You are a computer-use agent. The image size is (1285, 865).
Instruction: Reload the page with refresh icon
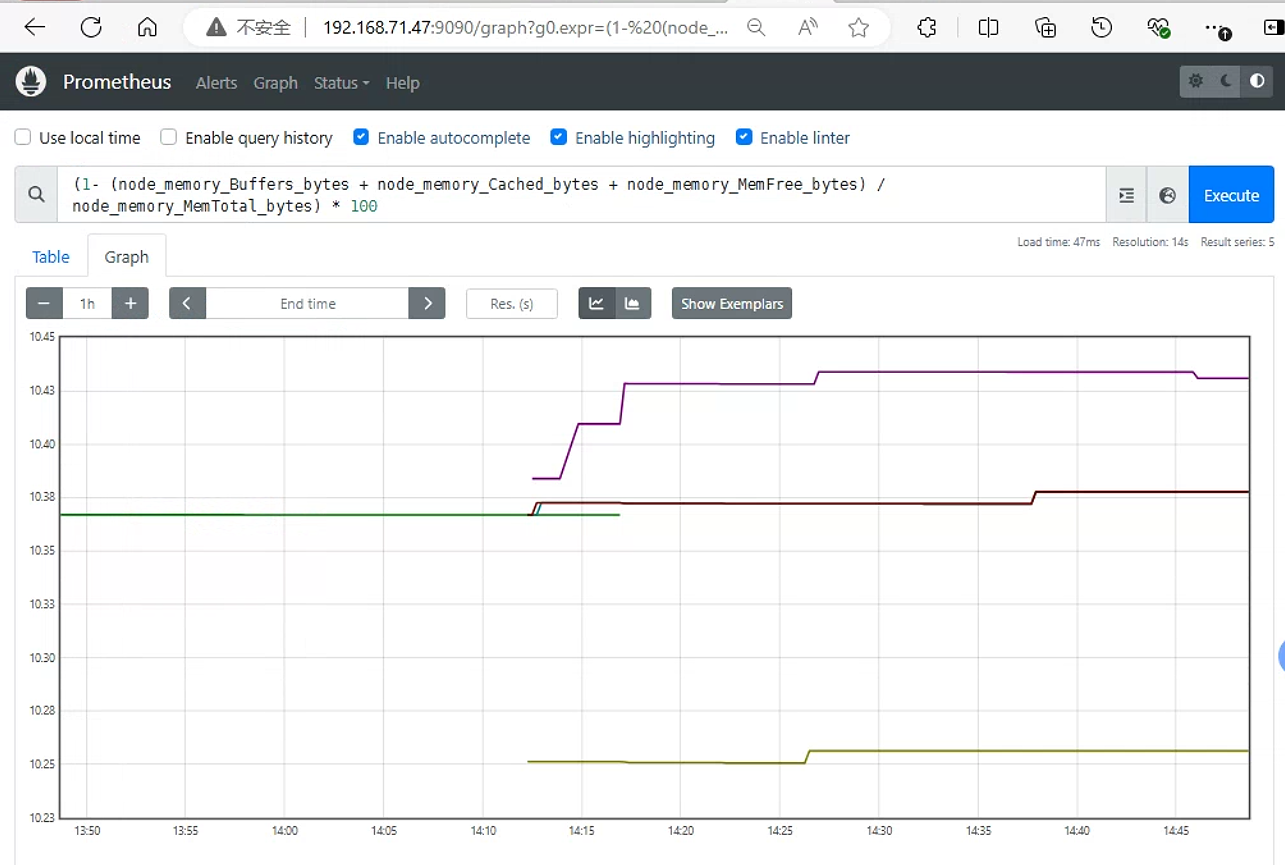[x=91, y=28]
